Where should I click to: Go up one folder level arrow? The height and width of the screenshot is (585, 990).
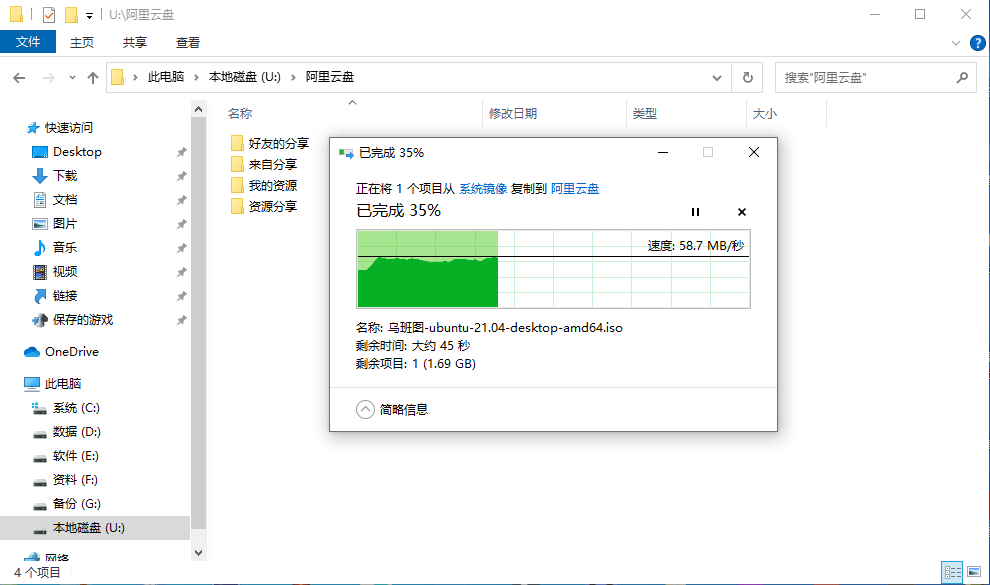[93, 77]
